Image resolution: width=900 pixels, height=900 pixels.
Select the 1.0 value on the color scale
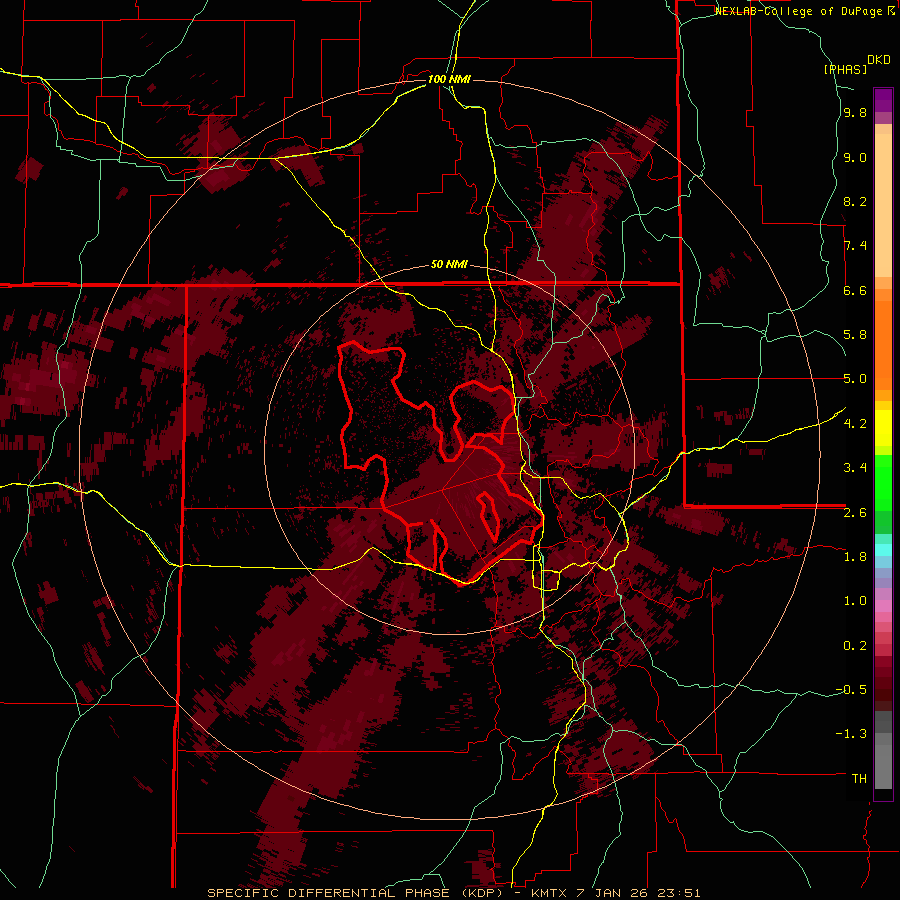(855, 601)
